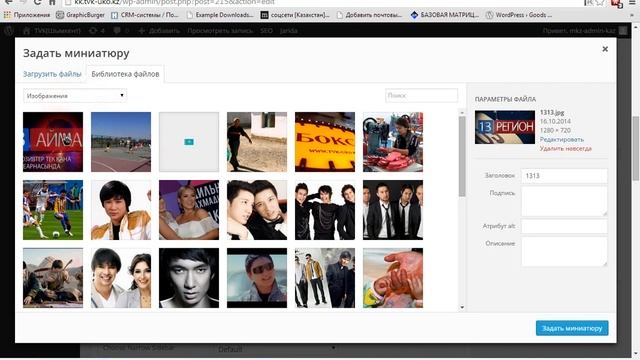
Task: Open the соцсети [Казахстан] bookmark
Action: tap(295, 15)
